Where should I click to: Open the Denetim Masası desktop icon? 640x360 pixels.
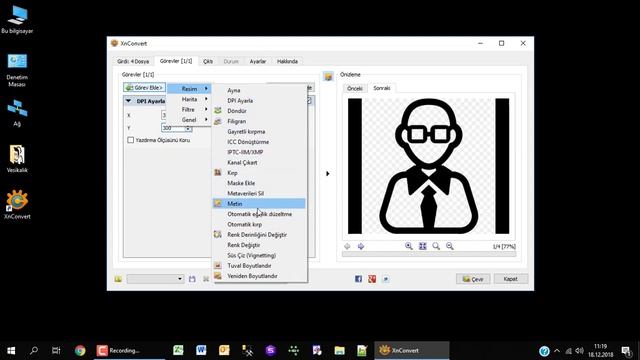click(17, 69)
